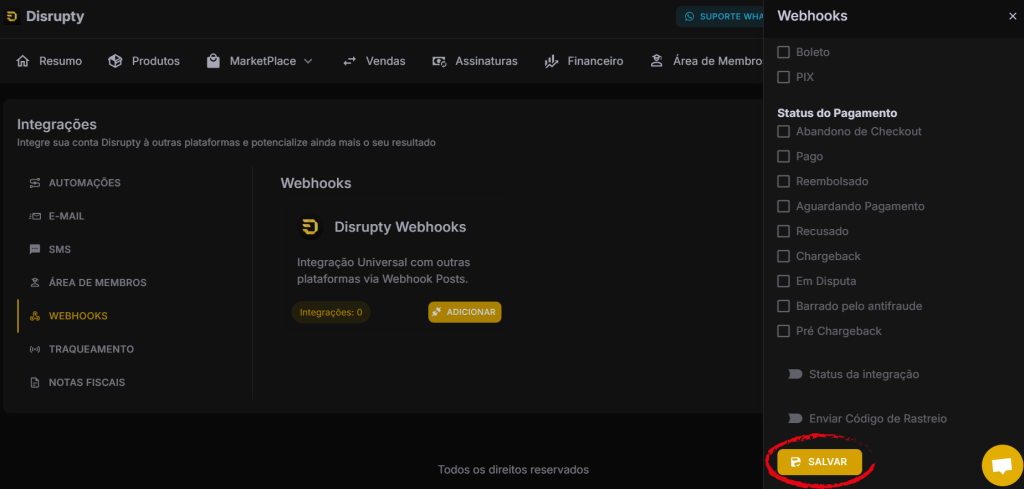Tick the Aguardando Pagamento checkbox
This screenshot has height=489, width=1024.
(783, 206)
